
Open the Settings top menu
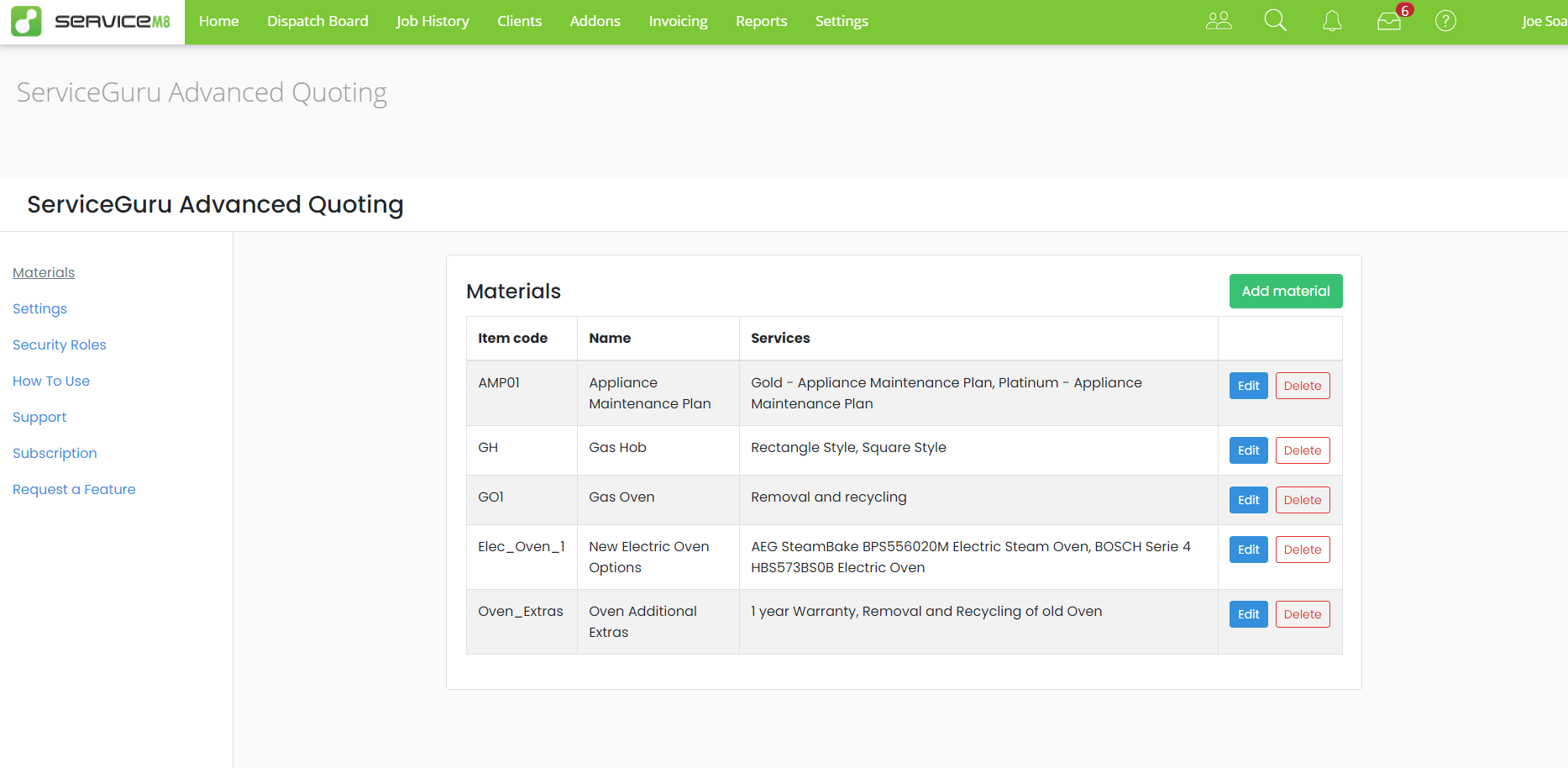tap(842, 21)
